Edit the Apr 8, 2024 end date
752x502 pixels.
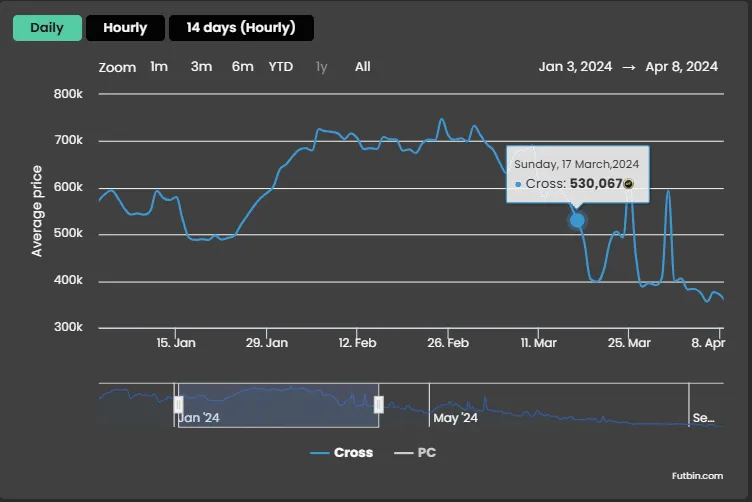click(x=682, y=67)
